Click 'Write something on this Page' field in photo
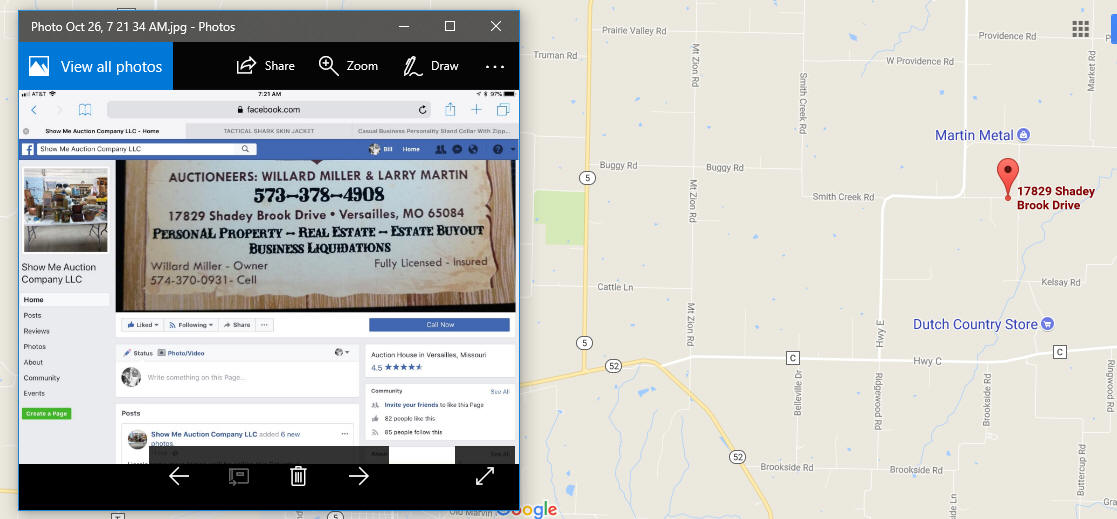 click(195, 377)
